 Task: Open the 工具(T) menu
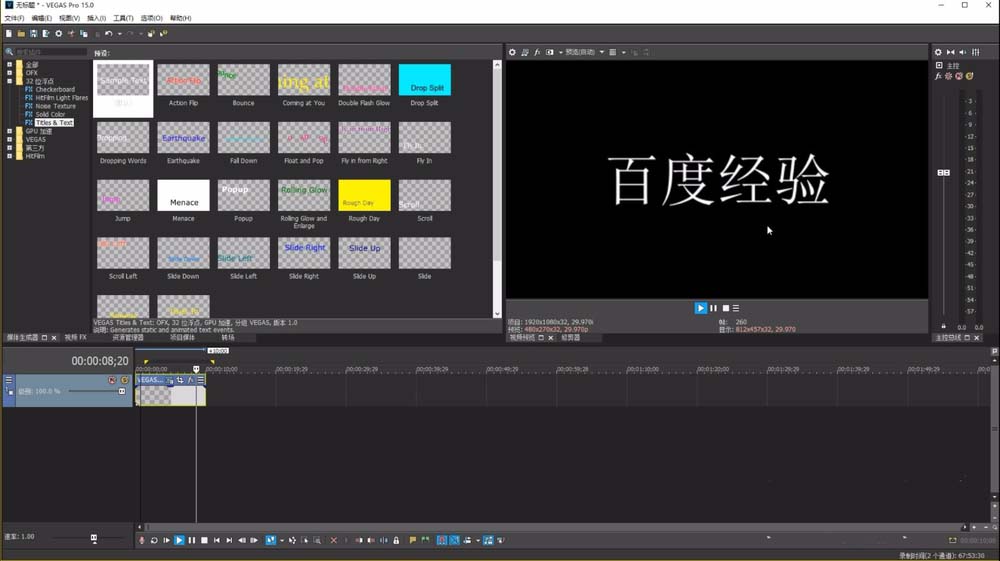tap(123, 18)
